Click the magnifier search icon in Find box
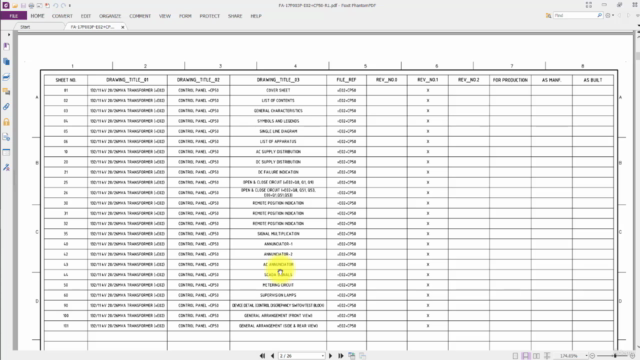The image size is (640, 360). 599,16
